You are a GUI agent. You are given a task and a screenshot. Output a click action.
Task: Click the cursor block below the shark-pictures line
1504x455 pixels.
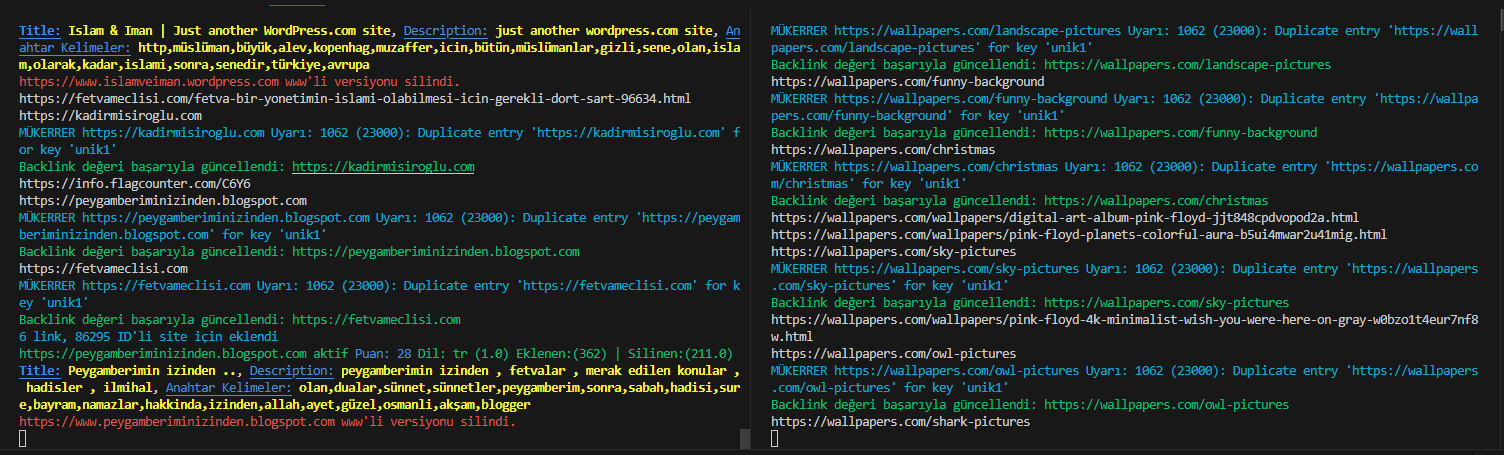(x=775, y=439)
